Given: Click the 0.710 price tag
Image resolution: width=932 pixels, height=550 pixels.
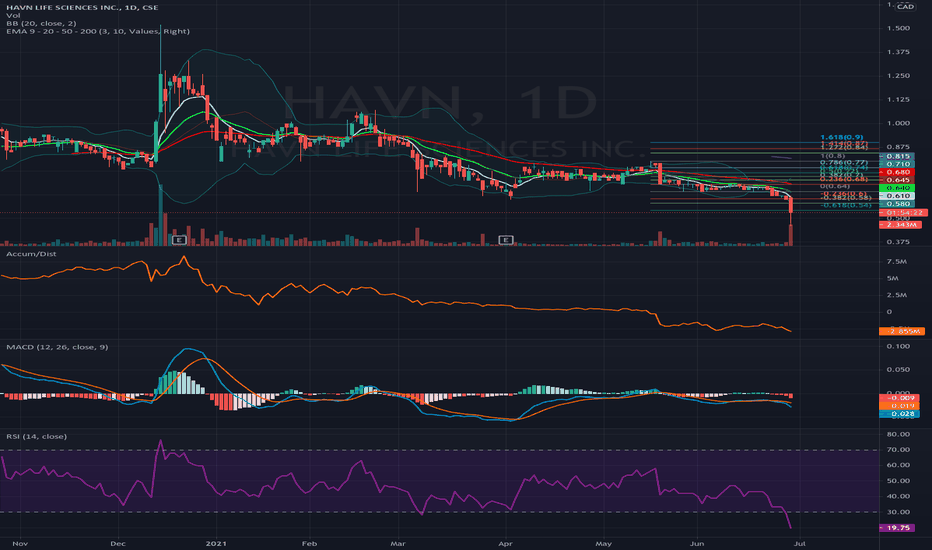Looking at the screenshot, I should coord(897,164).
